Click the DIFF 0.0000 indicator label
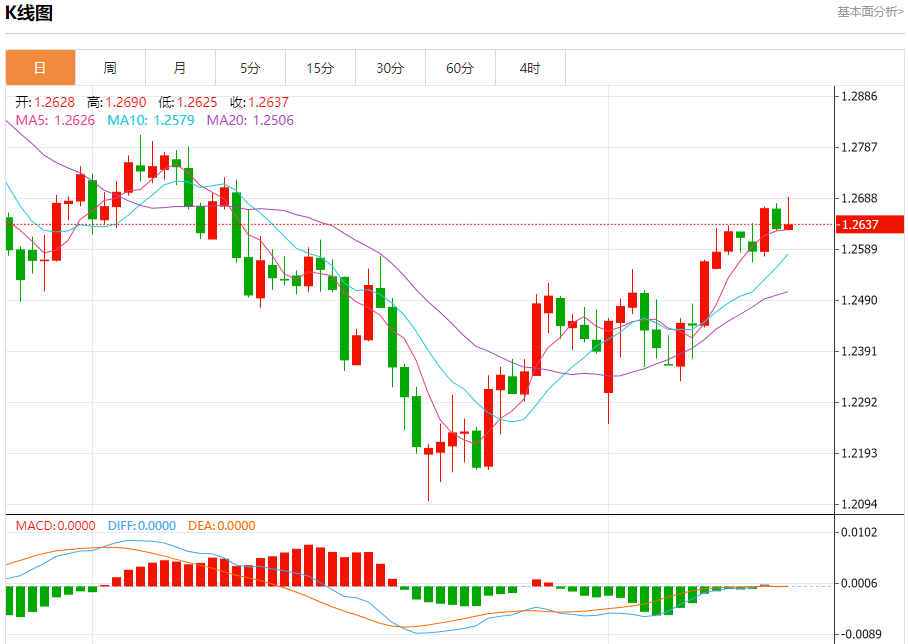This screenshot has width=908, height=644. [142, 525]
